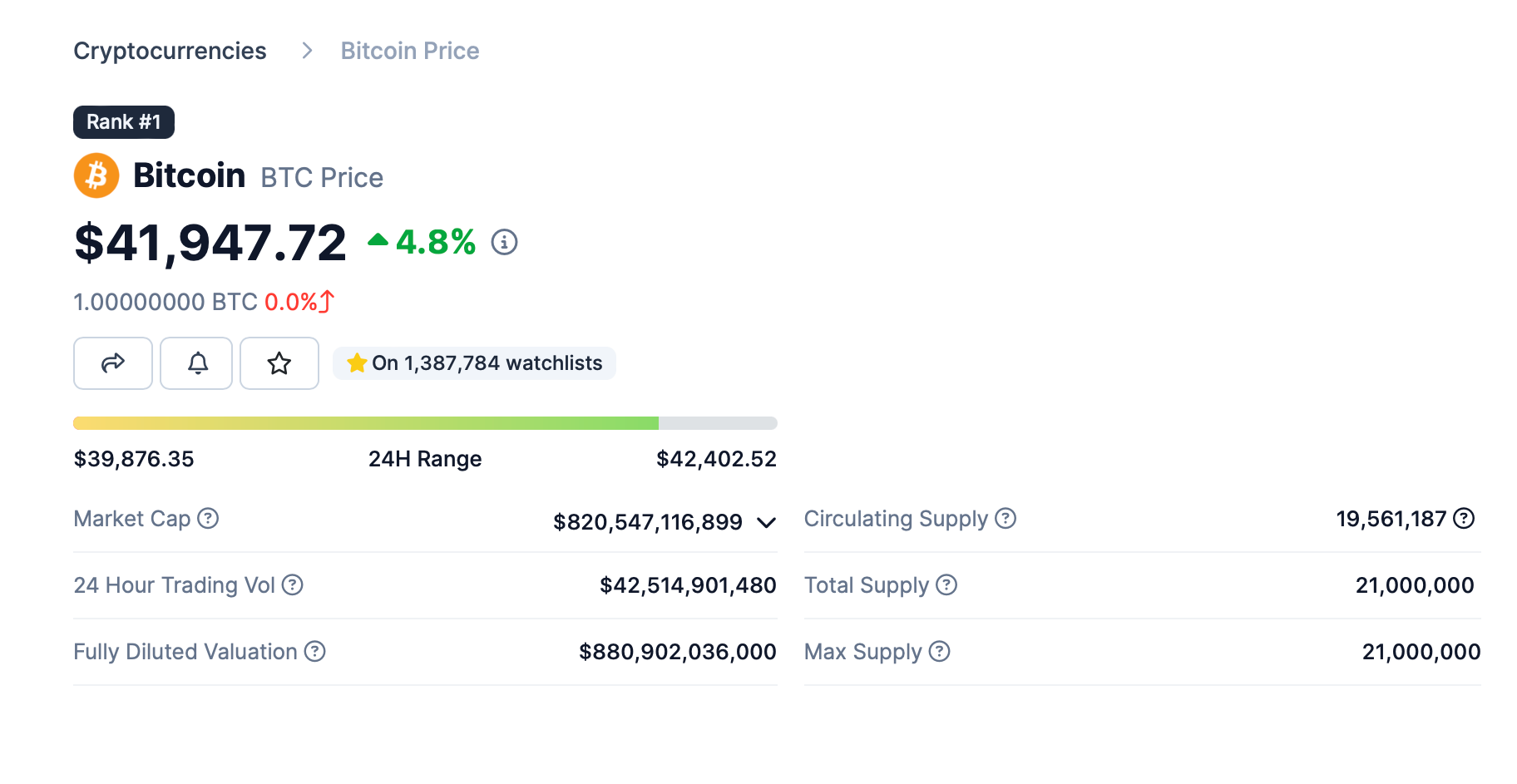Click help icon beside Fully Diluted Valuation
The height and width of the screenshot is (784, 1517).
314,651
